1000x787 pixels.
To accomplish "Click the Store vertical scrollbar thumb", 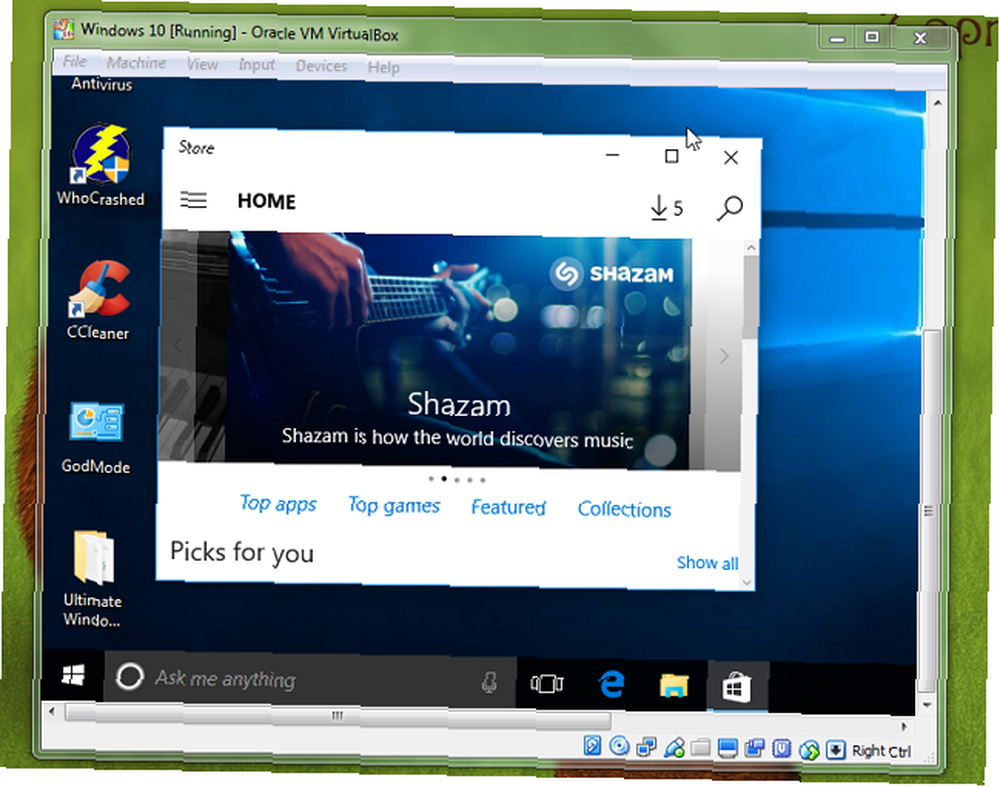I will [x=749, y=297].
